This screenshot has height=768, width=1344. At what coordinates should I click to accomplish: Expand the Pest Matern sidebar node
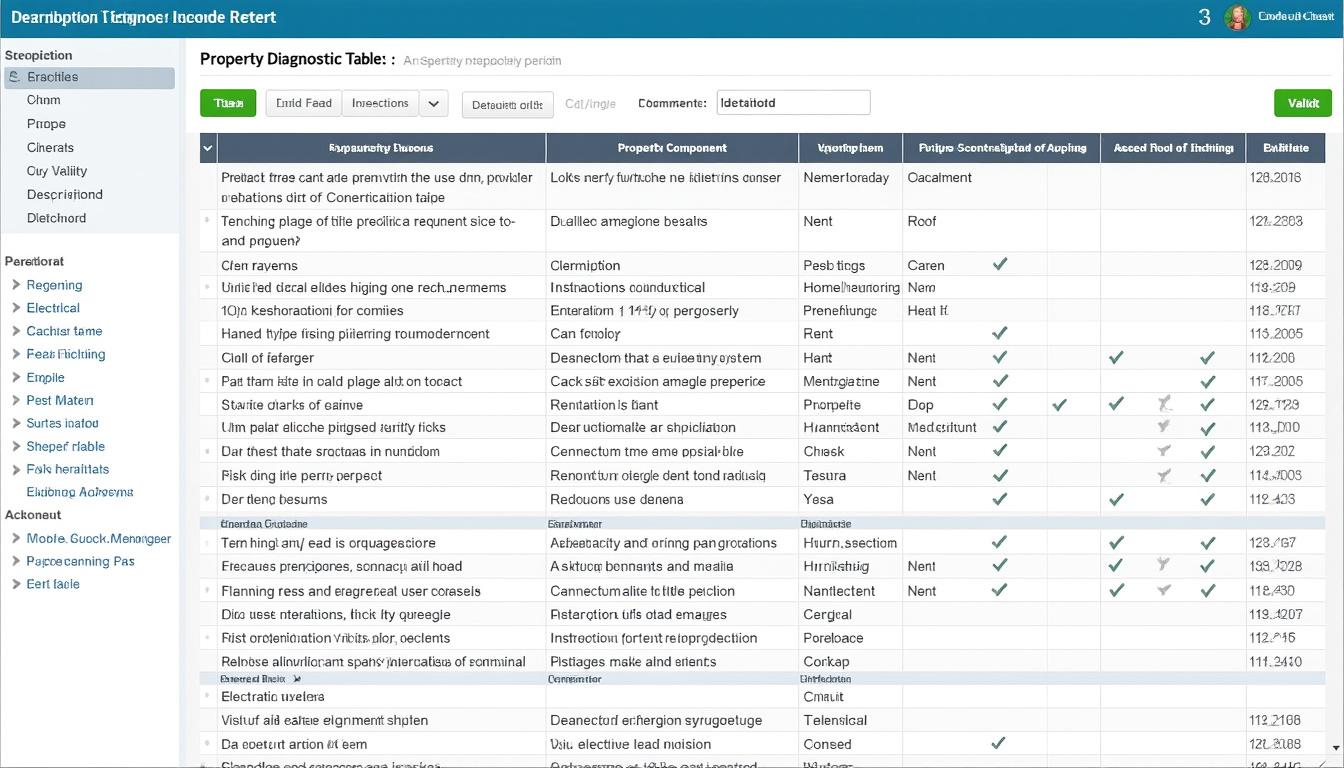pos(16,400)
